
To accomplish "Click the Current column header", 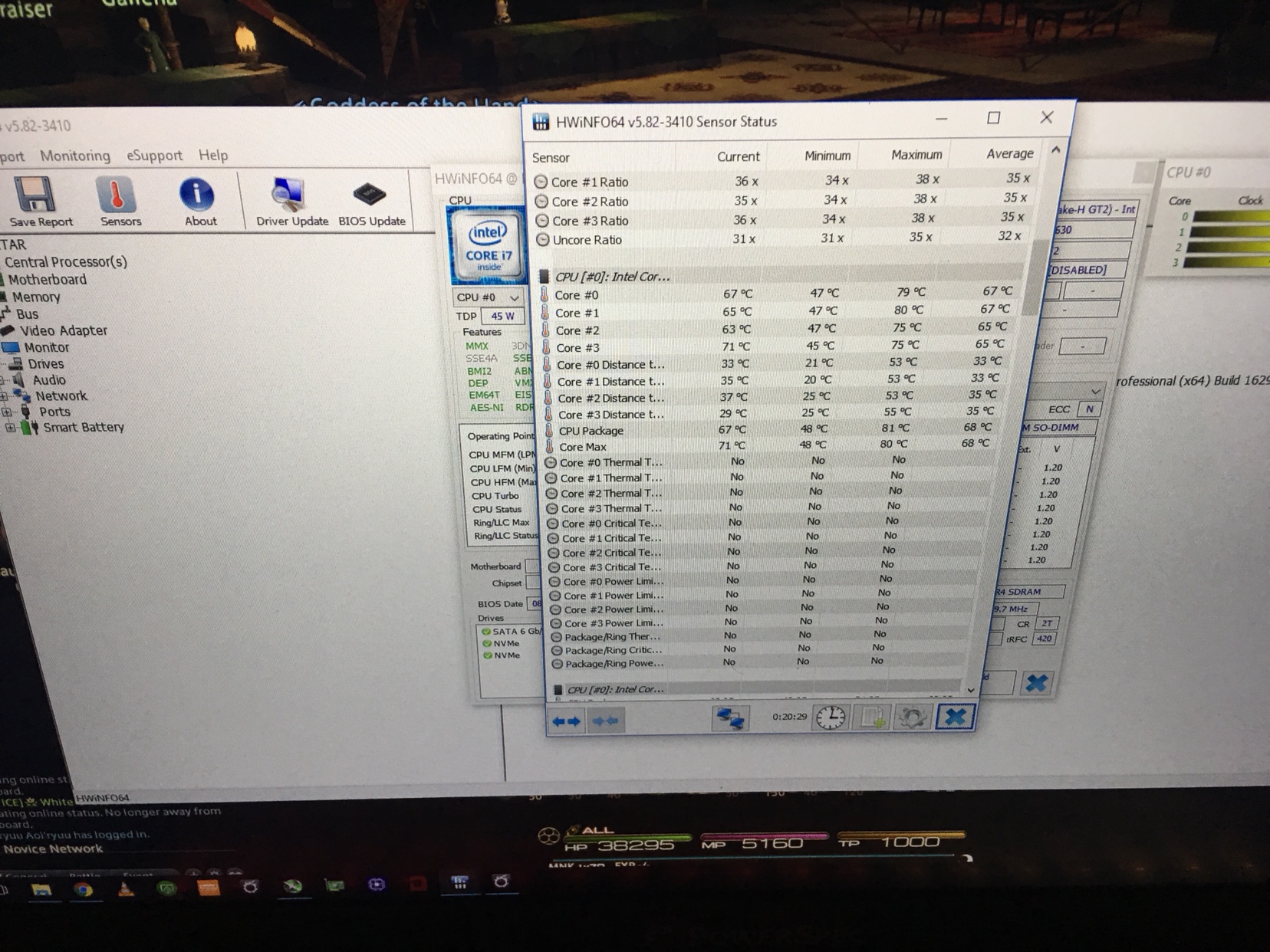I will pos(738,156).
